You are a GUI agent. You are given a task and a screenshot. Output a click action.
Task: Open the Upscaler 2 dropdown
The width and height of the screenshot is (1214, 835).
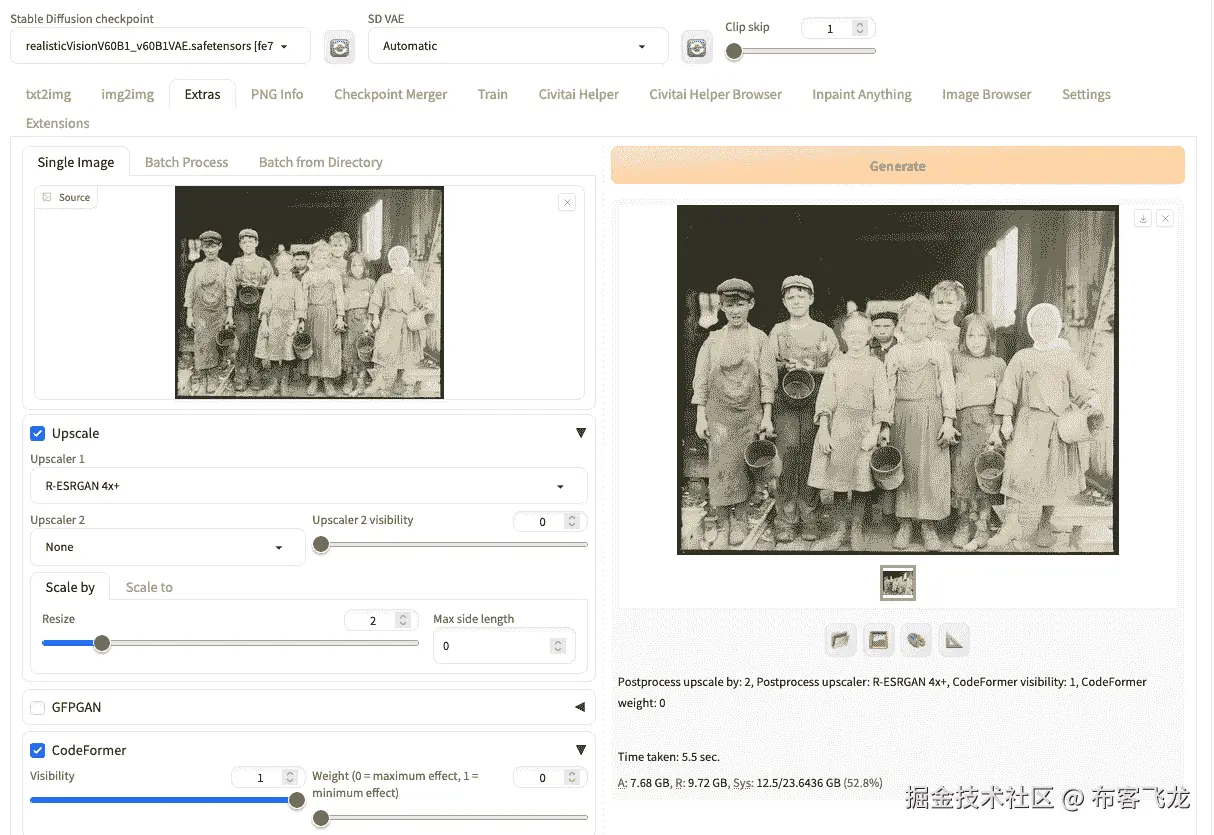tap(167, 547)
